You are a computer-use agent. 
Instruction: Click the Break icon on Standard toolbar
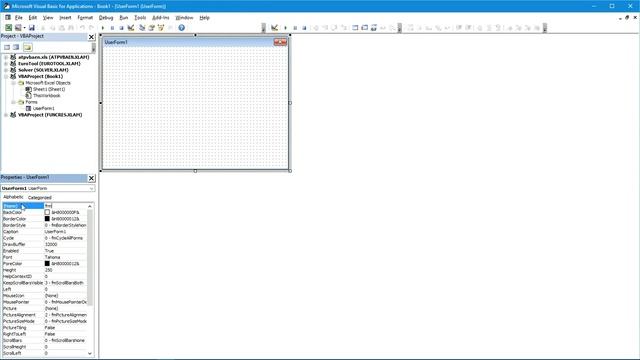click(112, 28)
